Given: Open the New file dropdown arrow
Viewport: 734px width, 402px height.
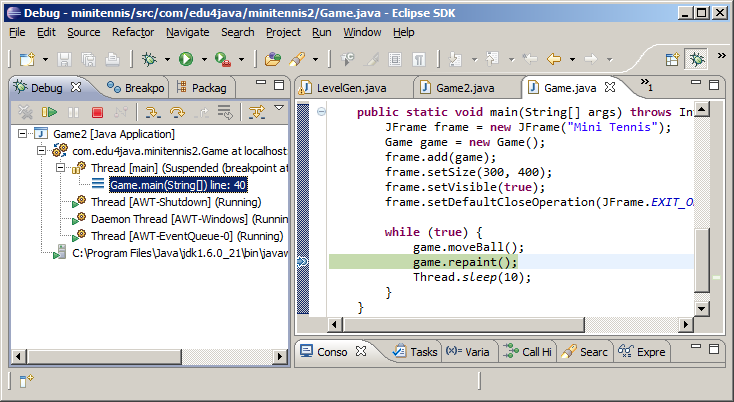Looking at the screenshot, I should 45,60.
